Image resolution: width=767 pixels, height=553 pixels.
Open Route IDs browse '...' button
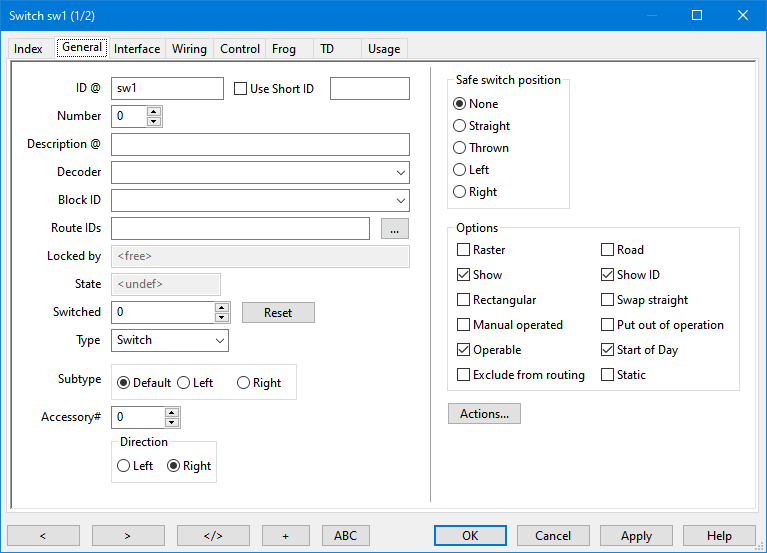(x=395, y=229)
